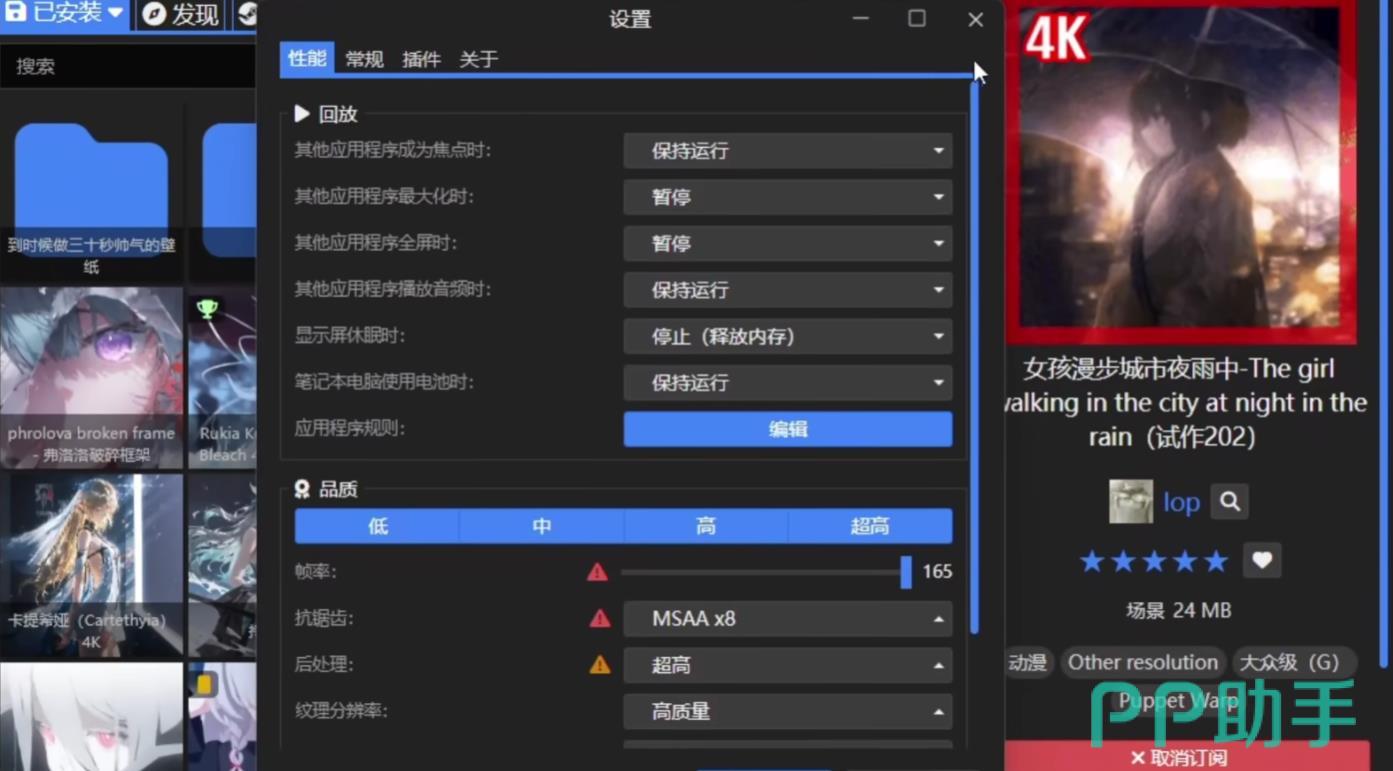Click the magnifier icon next to author lop
The height and width of the screenshot is (771, 1393).
pyautogui.click(x=1230, y=502)
